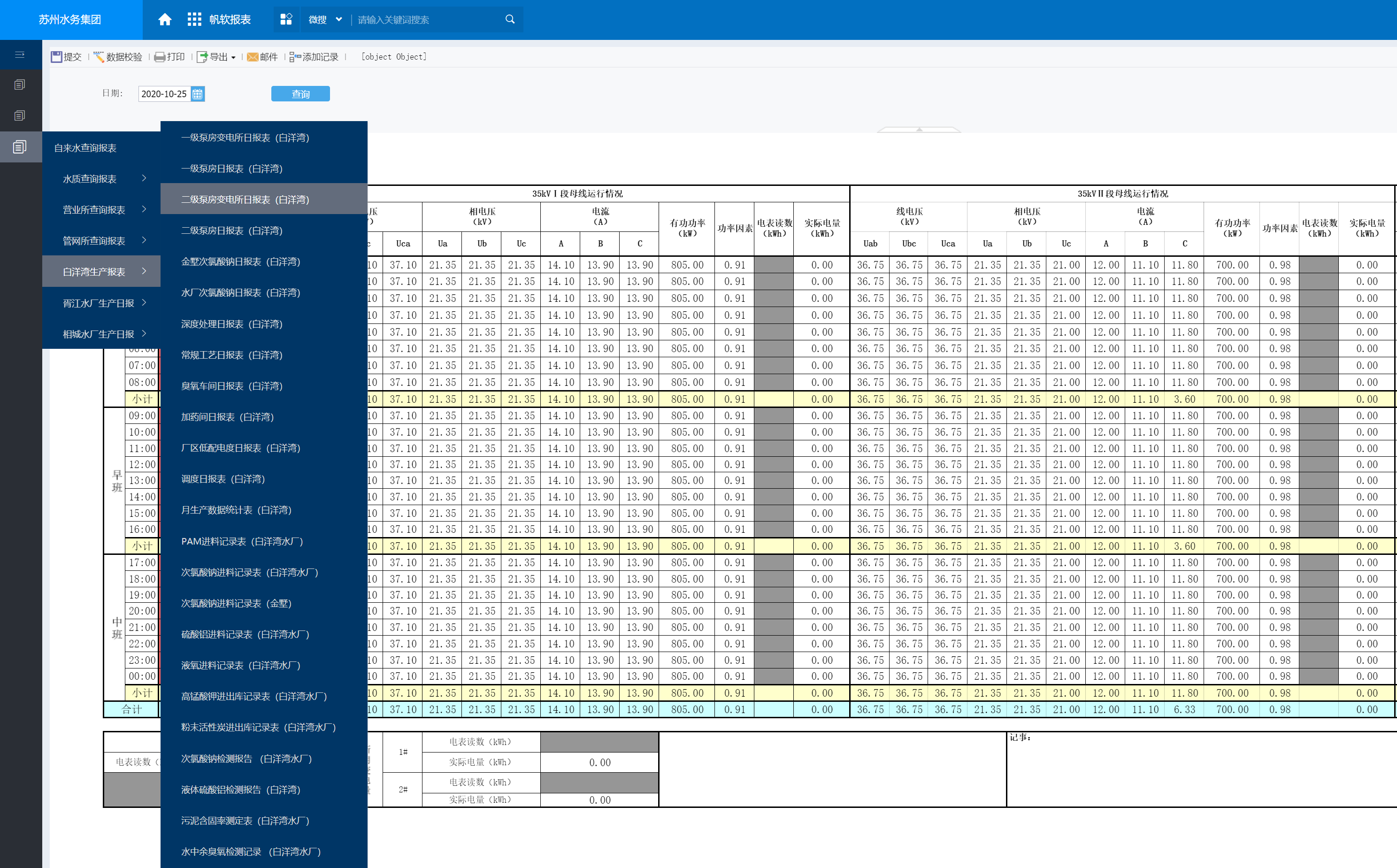1397x868 pixels.
Task: Open the app grid icon beside 帆软报表
Action: point(194,20)
